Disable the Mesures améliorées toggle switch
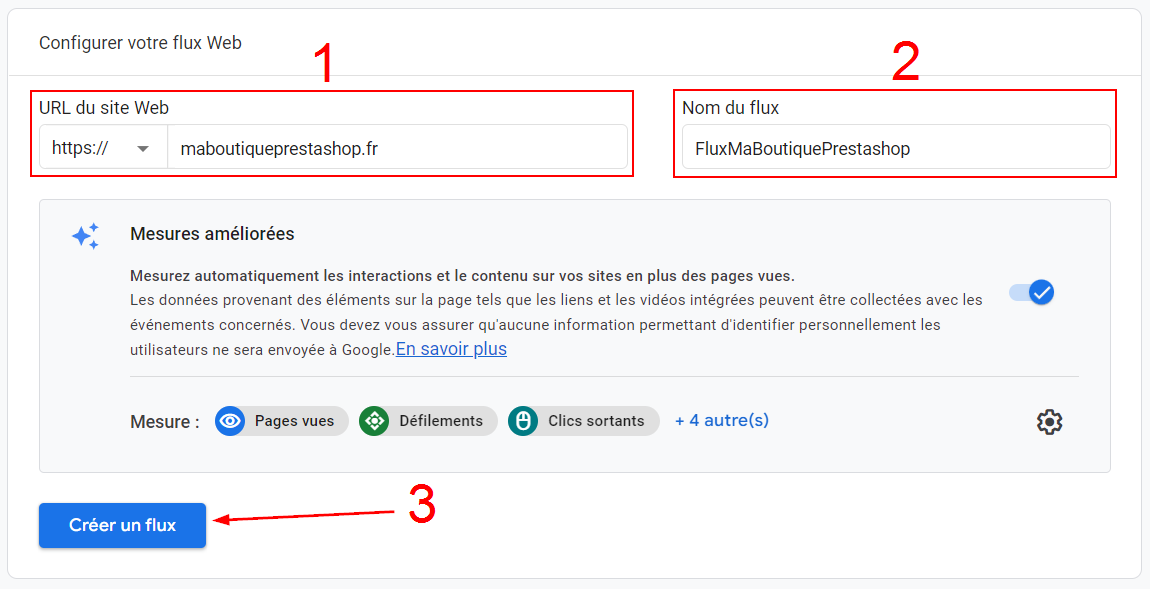Viewport: 1150px width, 589px height. [x=1031, y=293]
